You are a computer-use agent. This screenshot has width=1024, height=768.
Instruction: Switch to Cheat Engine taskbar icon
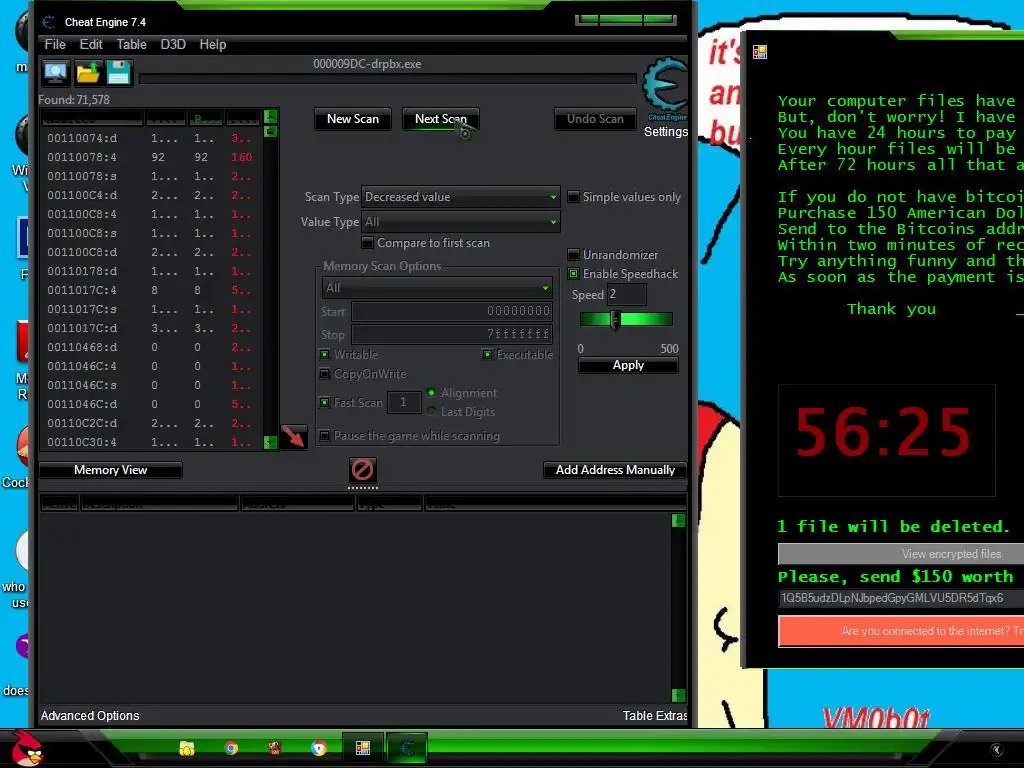pos(406,748)
